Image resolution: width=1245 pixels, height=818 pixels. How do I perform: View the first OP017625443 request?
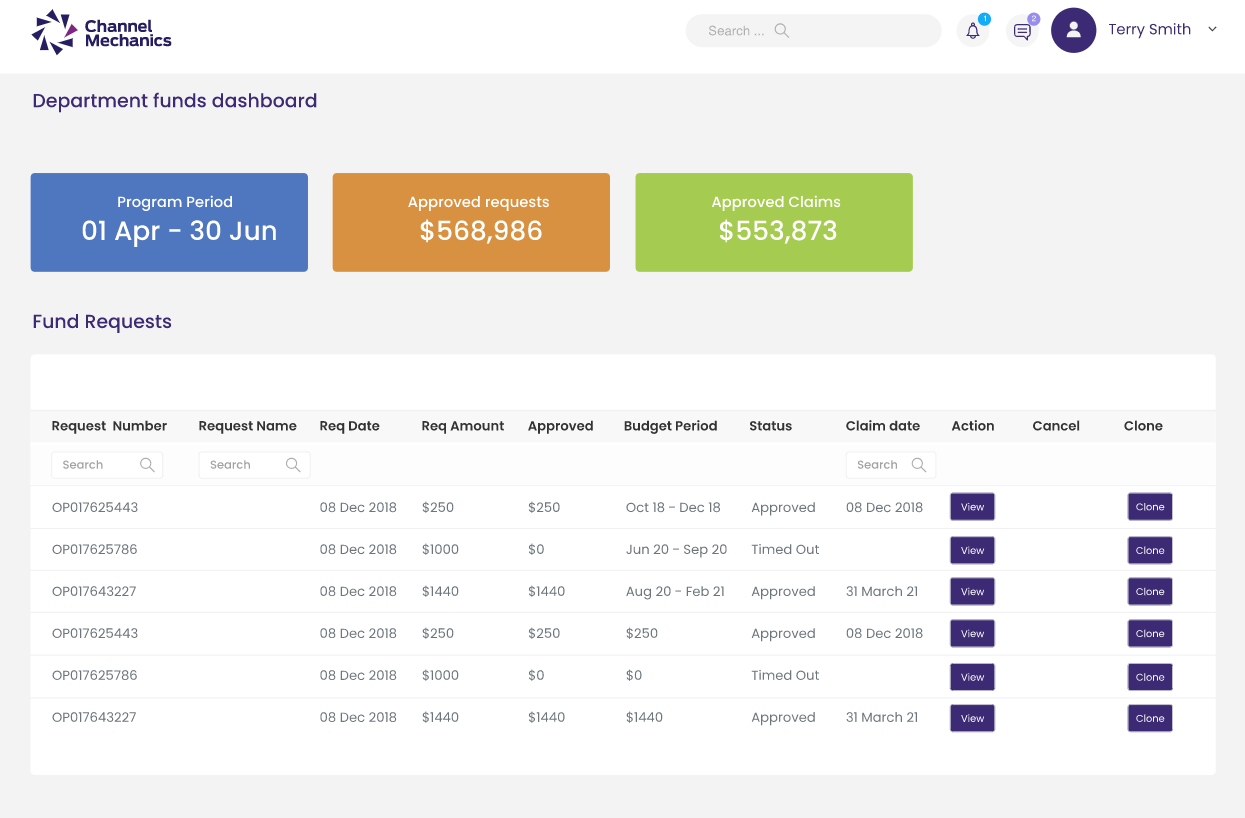click(x=972, y=507)
